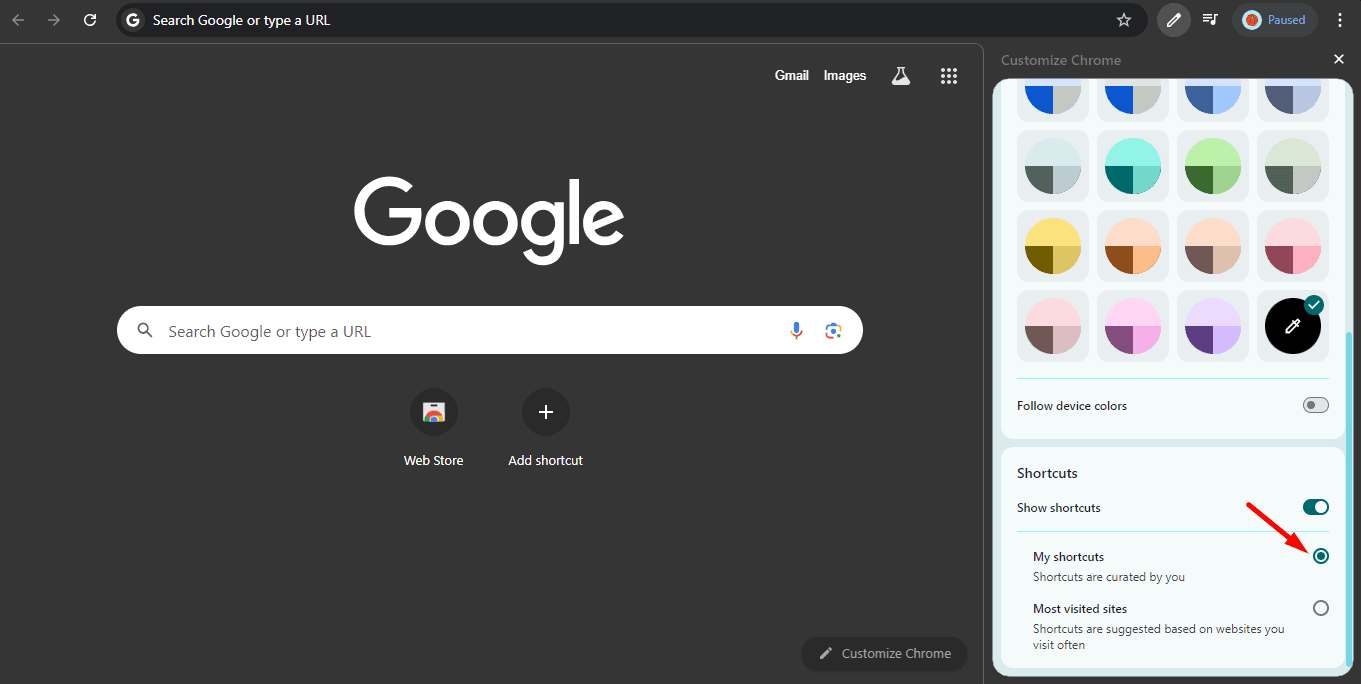
Task: Open the Search Labs flask icon
Action: 901,76
